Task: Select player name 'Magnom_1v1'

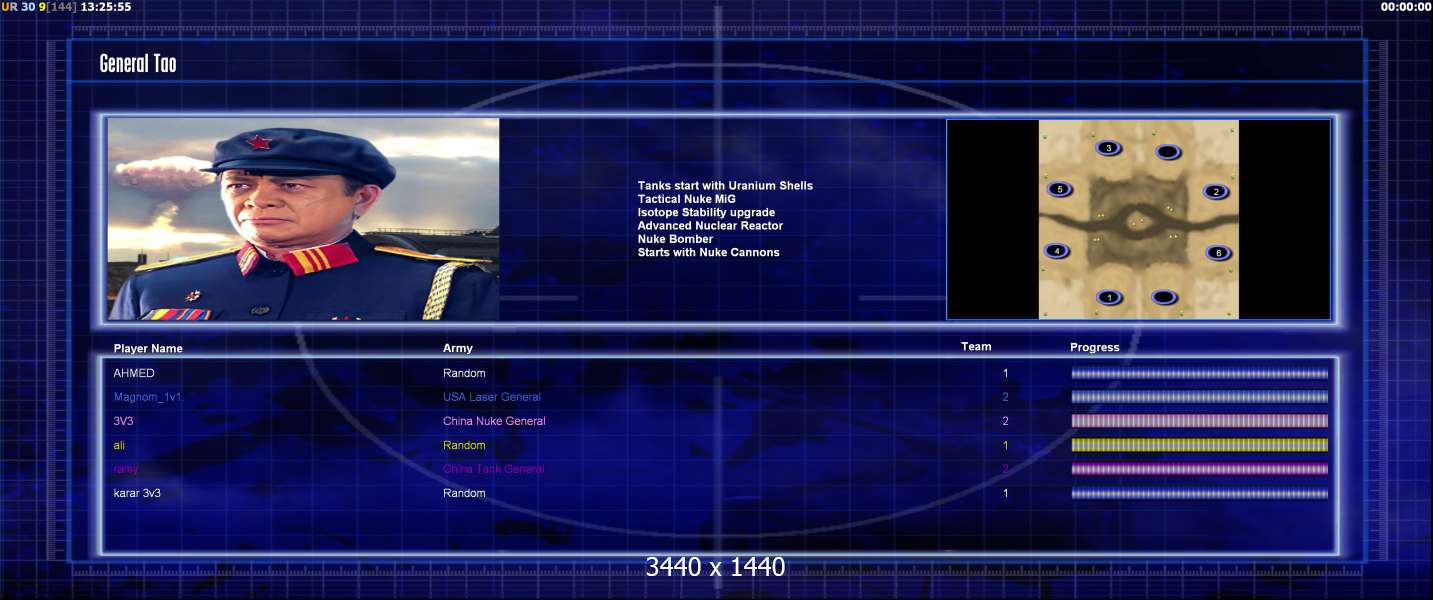Action: tap(148, 397)
